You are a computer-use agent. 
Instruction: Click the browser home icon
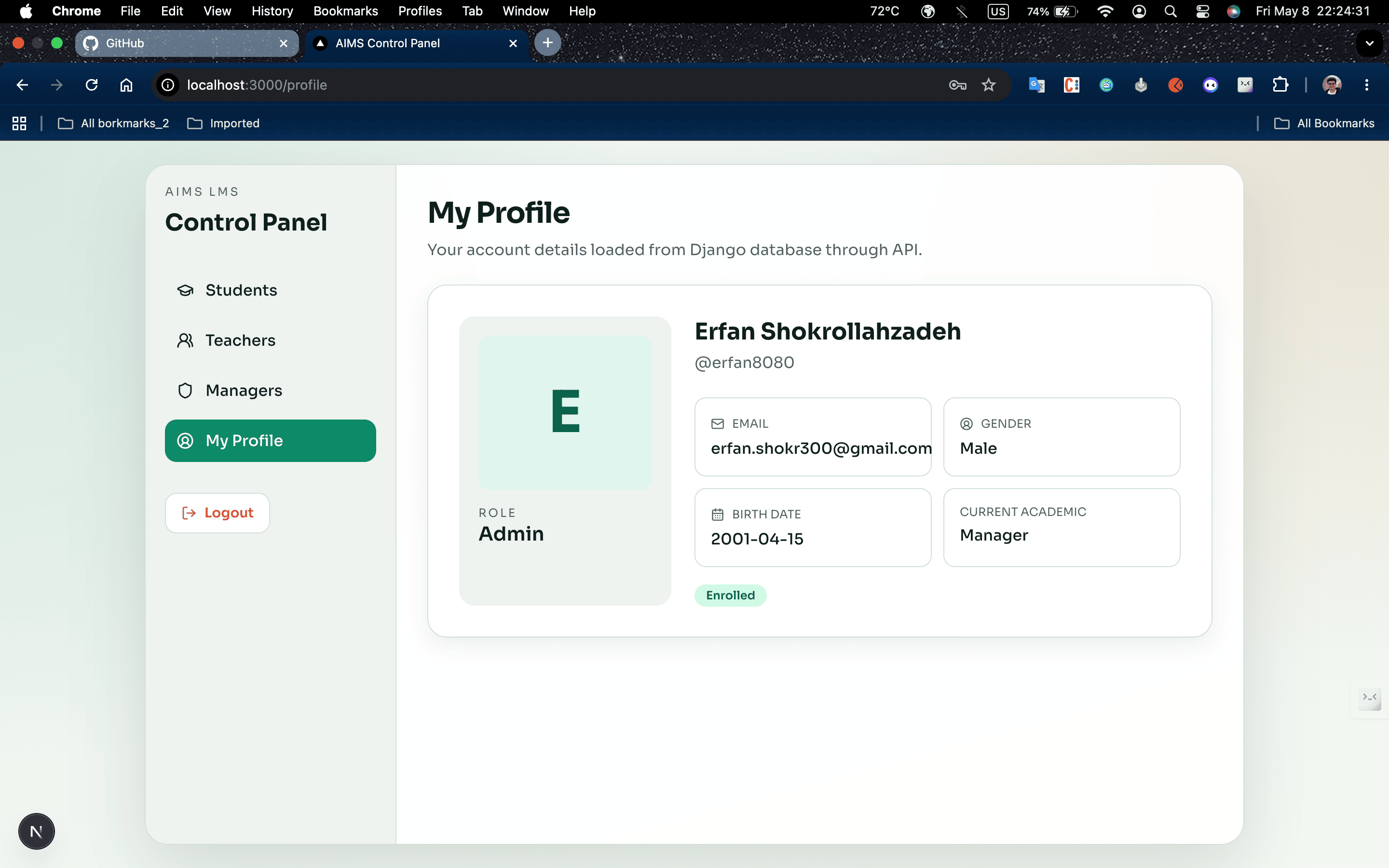[x=126, y=85]
